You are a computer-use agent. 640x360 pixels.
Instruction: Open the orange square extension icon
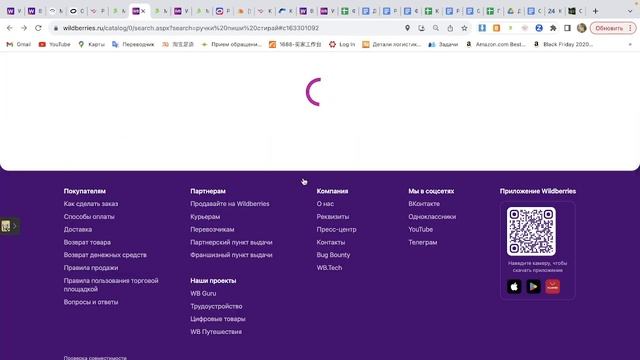pos(496,28)
